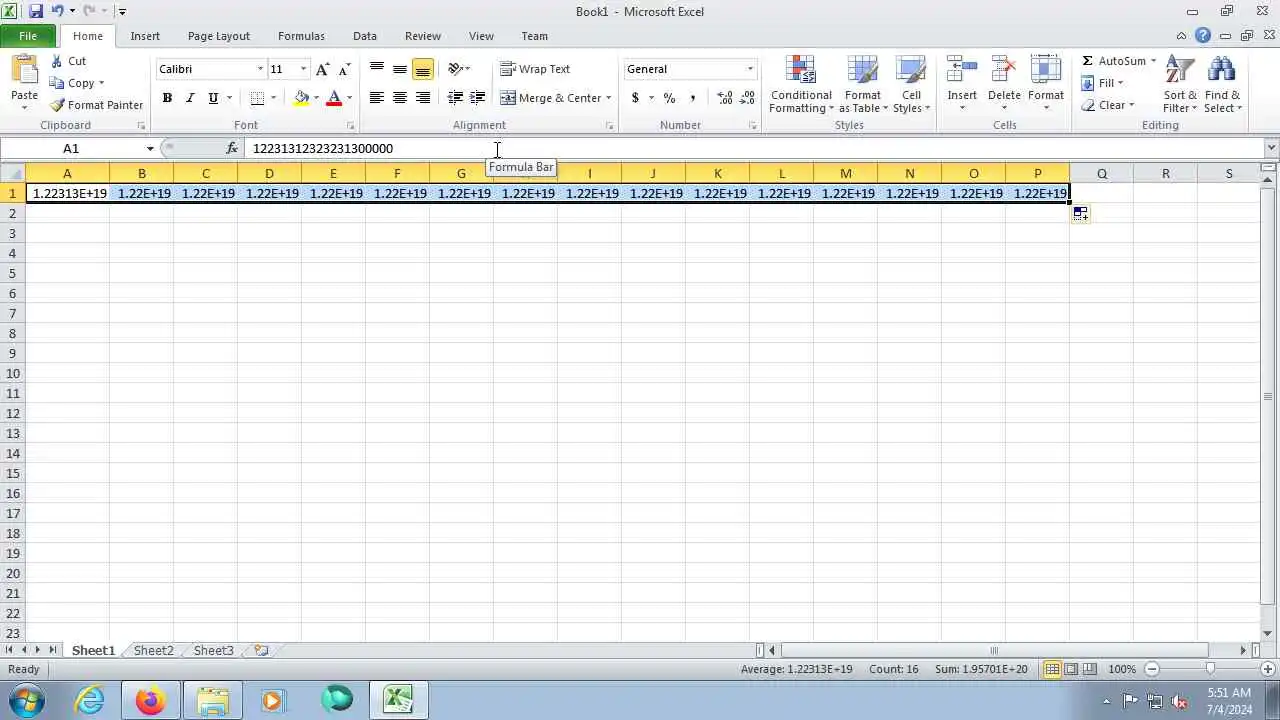Switch to the Insert ribbon tab
This screenshot has width=1280, height=720.
145,36
